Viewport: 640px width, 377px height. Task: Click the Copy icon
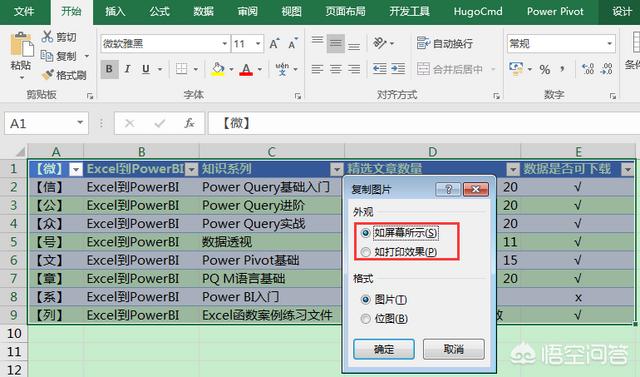pos(47,55)
